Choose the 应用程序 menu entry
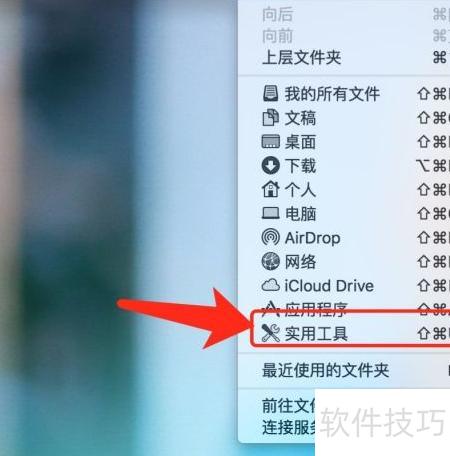The image size is (450, 456). click(x=344, y=309)
